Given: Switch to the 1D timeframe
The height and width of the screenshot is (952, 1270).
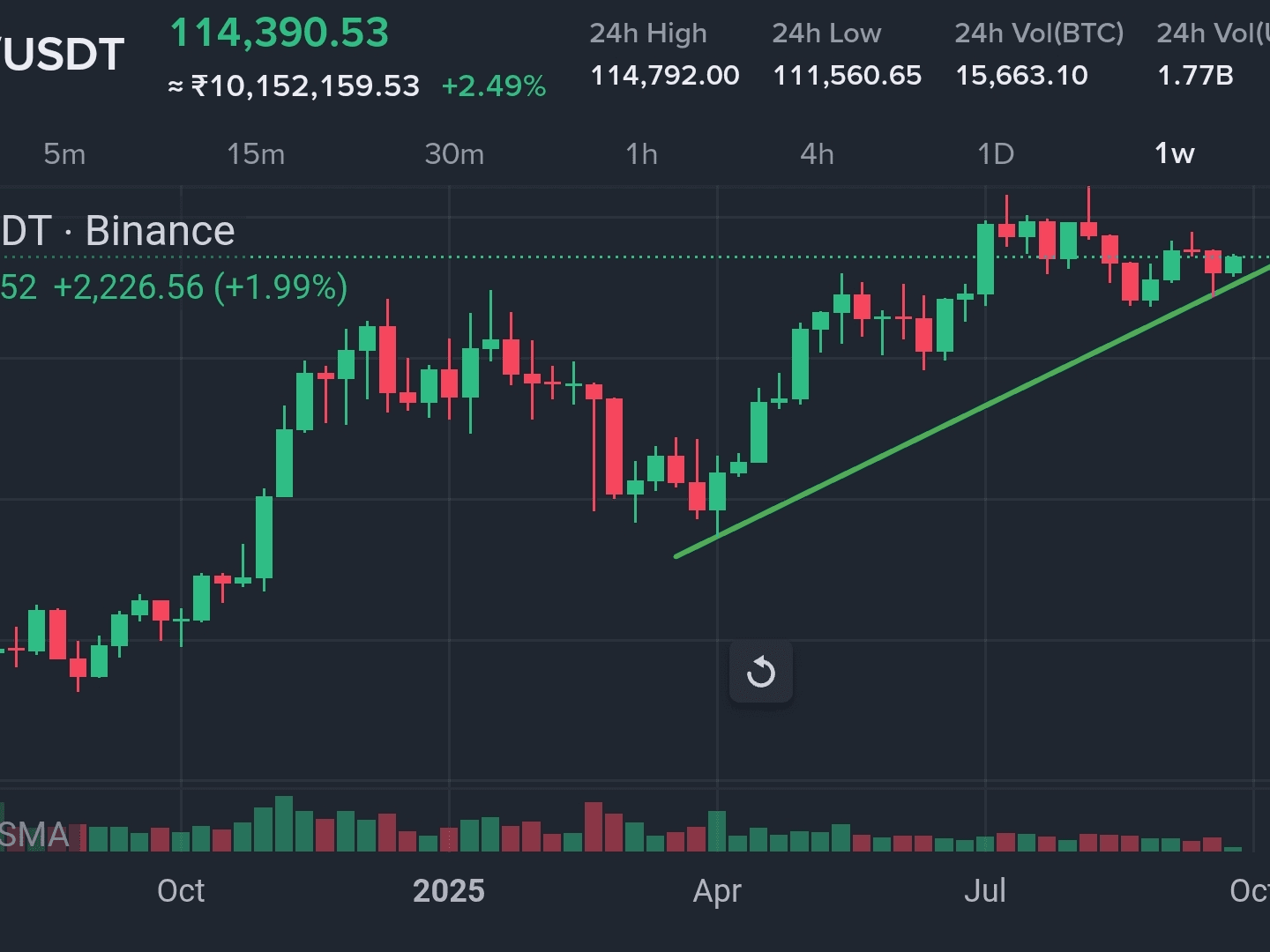Looking at the screenshot, I should pos(996,154).
